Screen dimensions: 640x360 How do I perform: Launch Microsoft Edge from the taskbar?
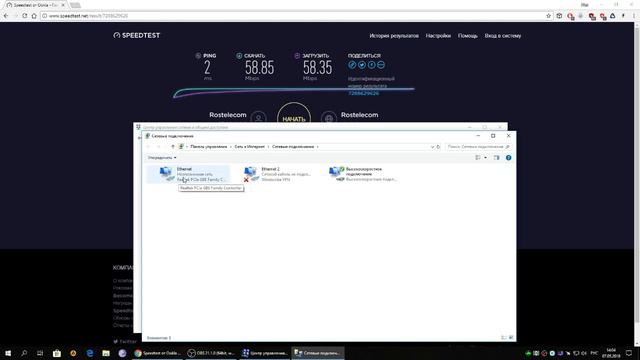click(x=89, y=353)
